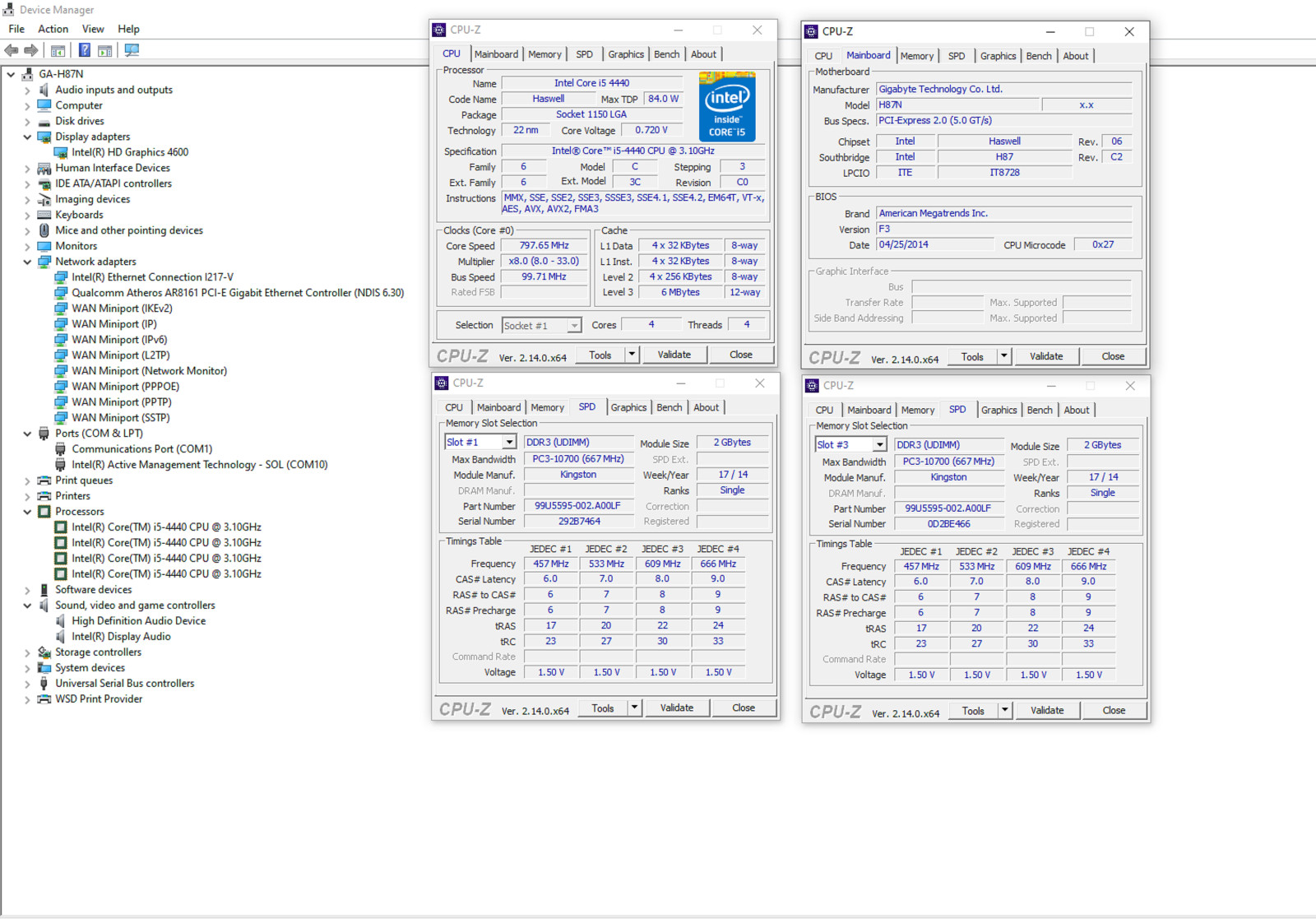Open the Socket #1 selection dropdown
This screenshot has width=1316, height=919.
(x=574, y=326)
